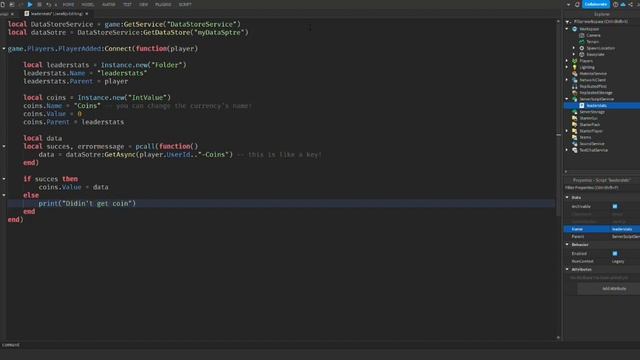
Task: Click the Baseplate part icon
Action: click(582, 54)
